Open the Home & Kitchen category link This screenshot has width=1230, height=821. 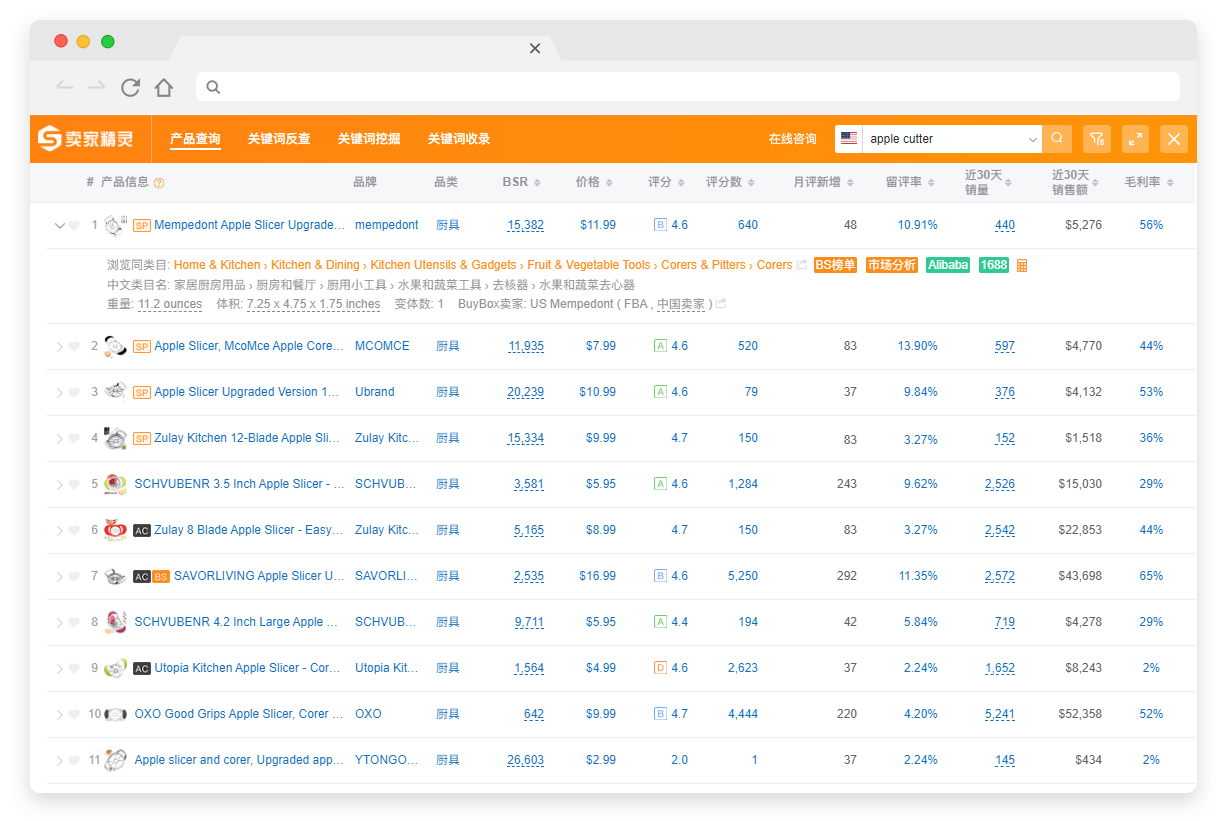point(217,265)
